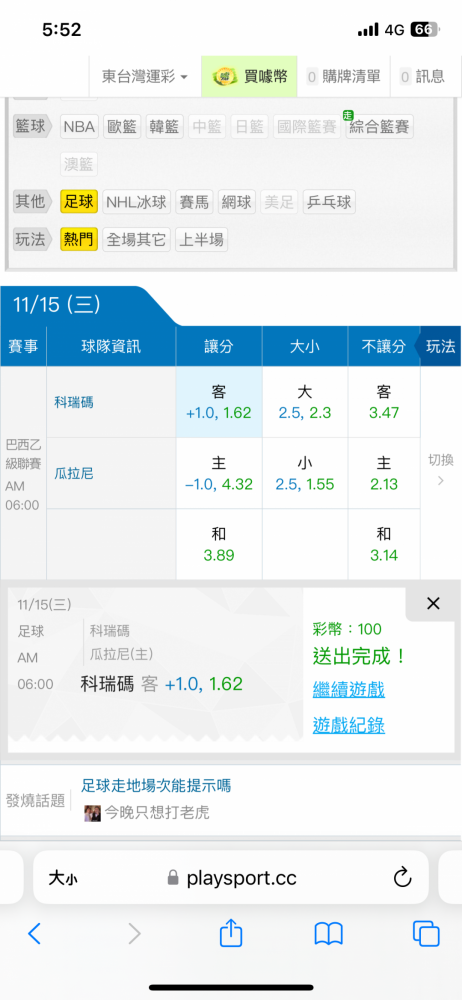462x1000 pixels.
Task: Tap commenter avatar next to 今晚只想打老虎
Action: tap(92, 812)
